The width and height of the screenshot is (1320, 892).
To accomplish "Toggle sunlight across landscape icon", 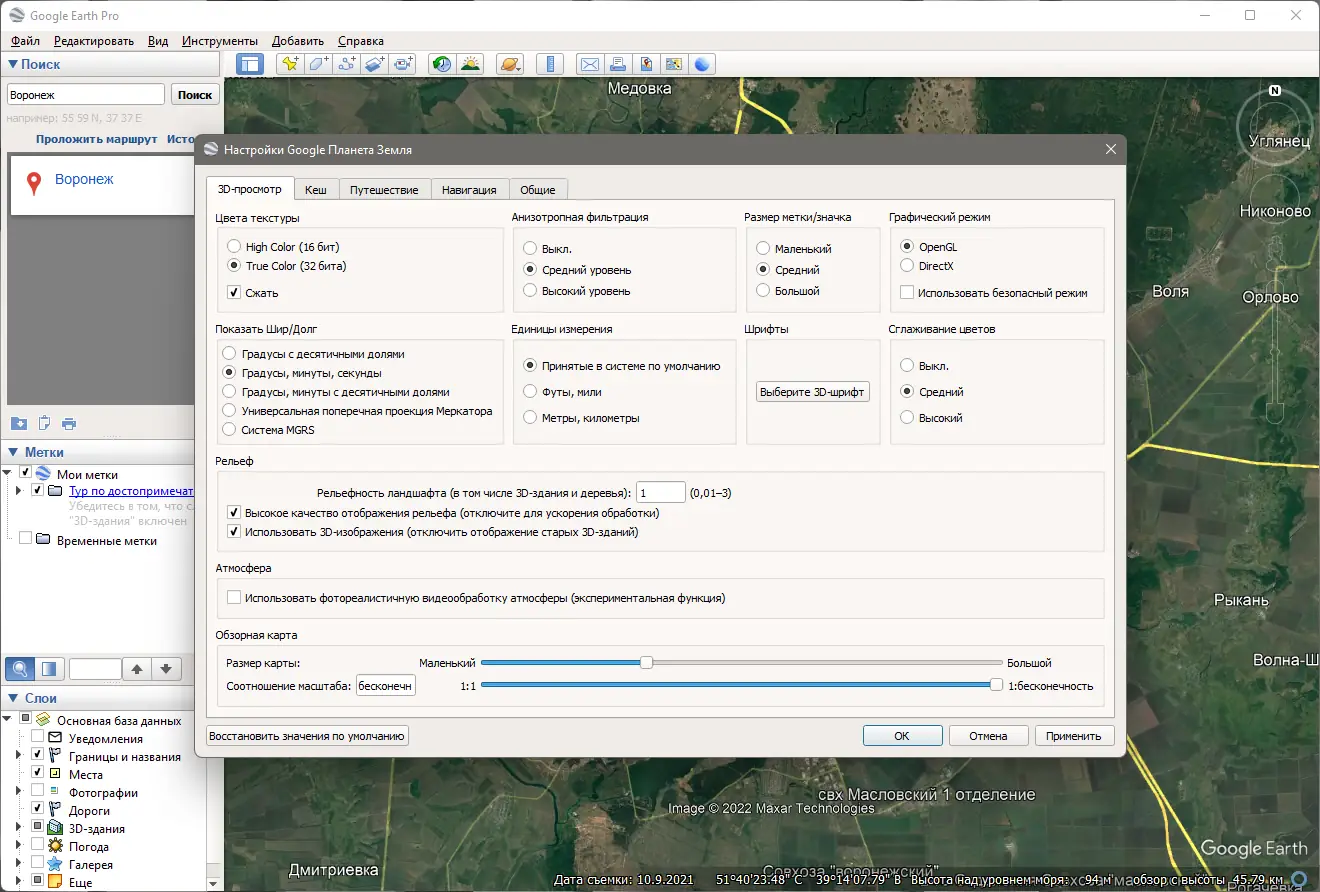I will coord(470,64).
